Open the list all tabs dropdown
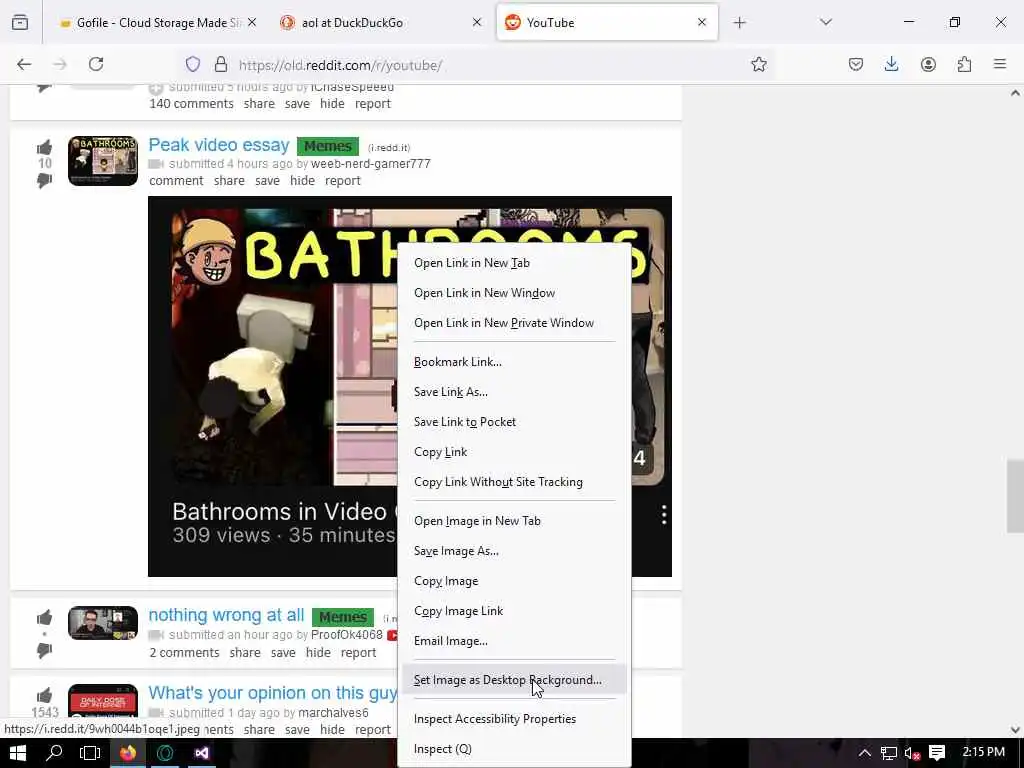Image resolution: width=1024 pixels, height=768 pixels. tap(825, 22)
